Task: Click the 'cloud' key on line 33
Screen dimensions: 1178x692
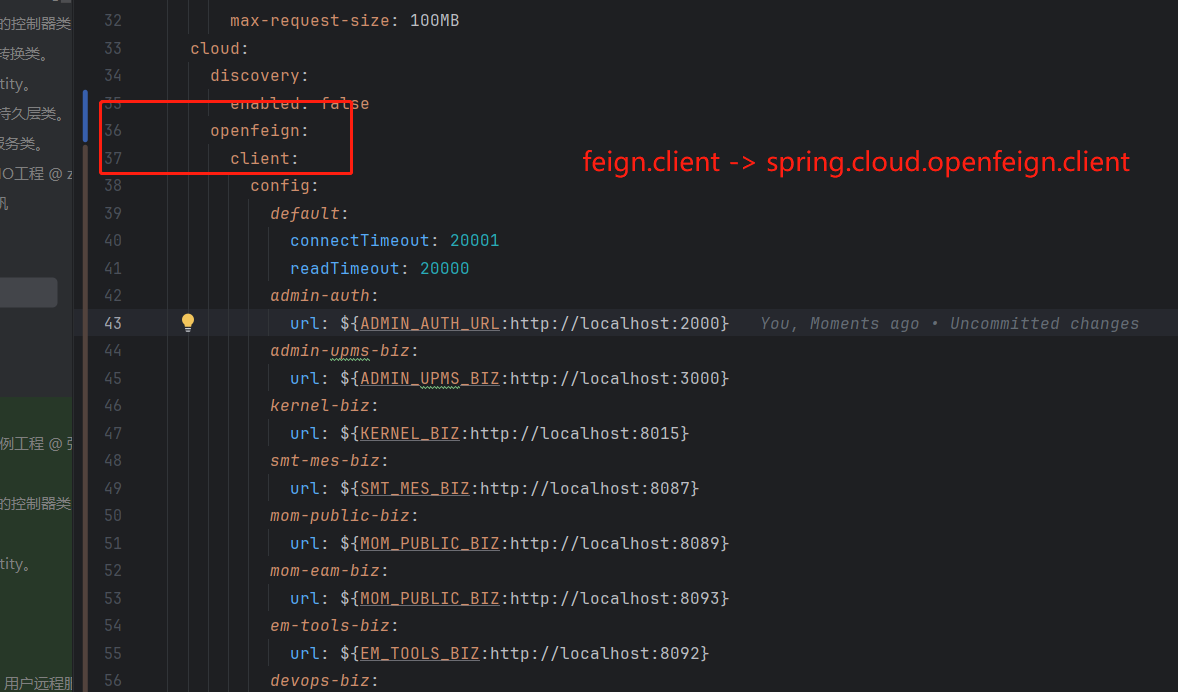Action: [214, 48]
